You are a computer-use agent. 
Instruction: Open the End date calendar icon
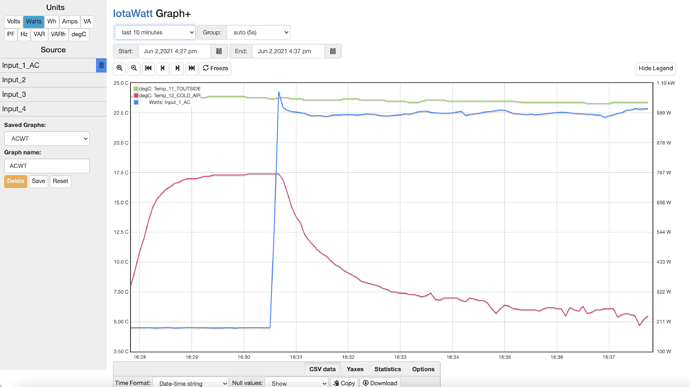coord(333,51)
